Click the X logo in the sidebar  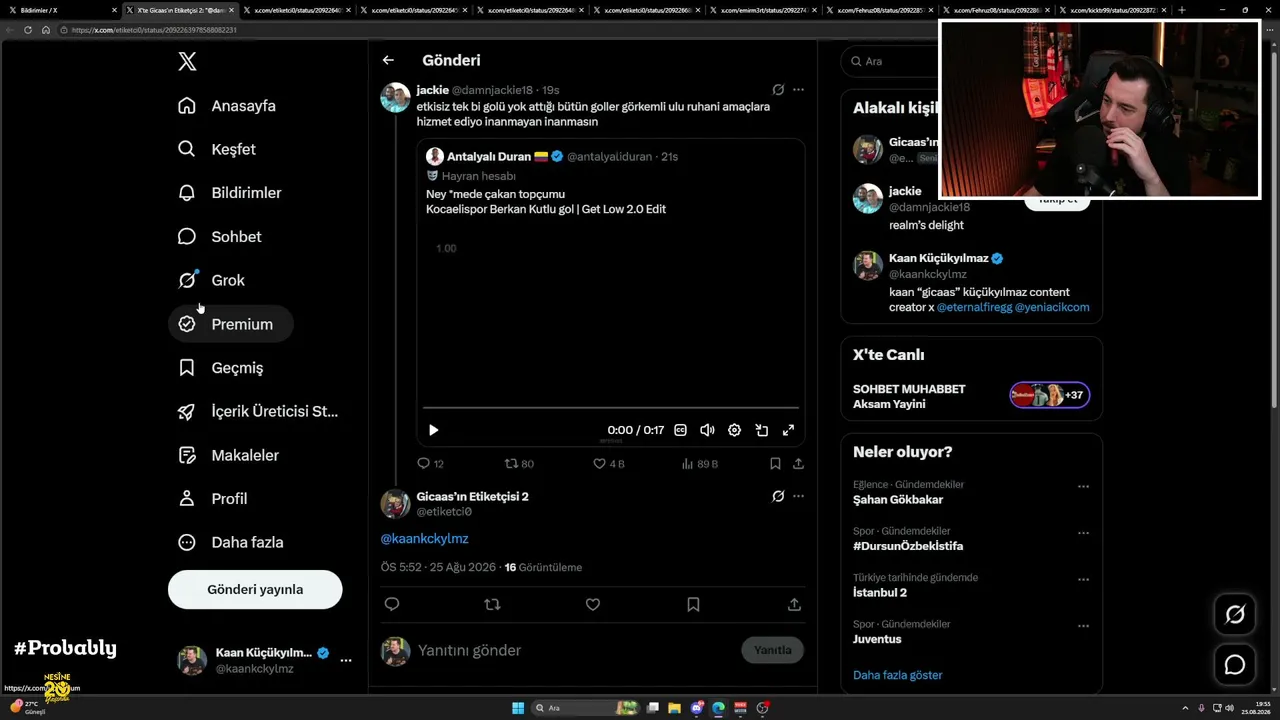[x=187, y=62]
